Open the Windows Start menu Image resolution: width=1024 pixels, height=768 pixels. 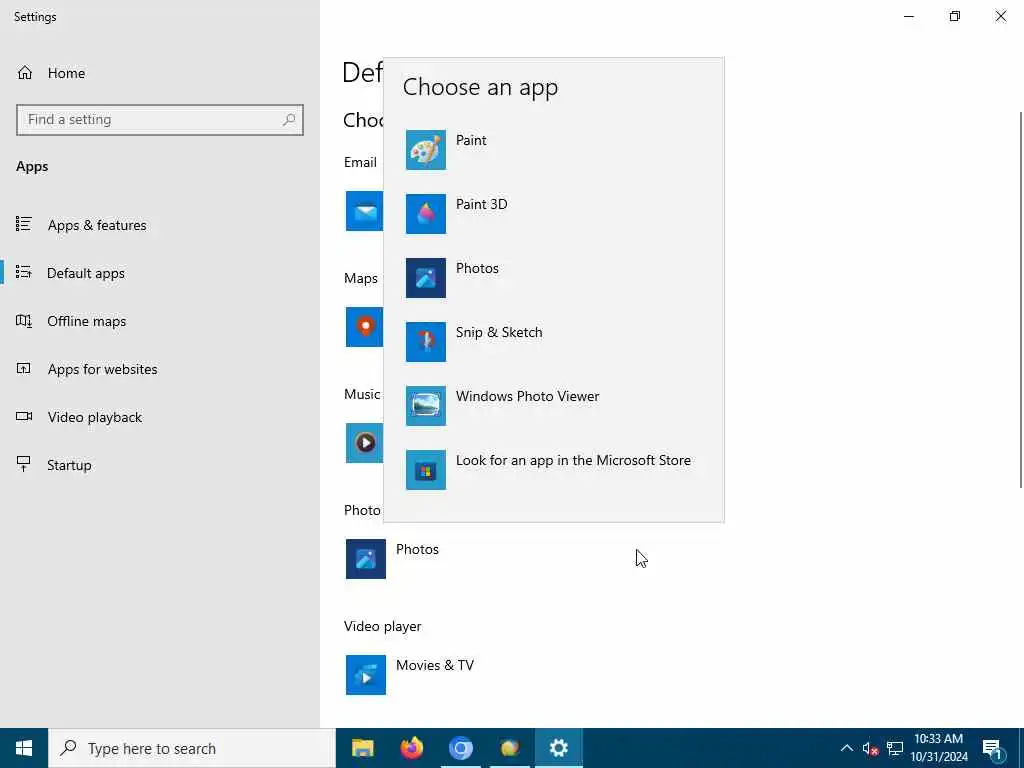coord(24,748)
